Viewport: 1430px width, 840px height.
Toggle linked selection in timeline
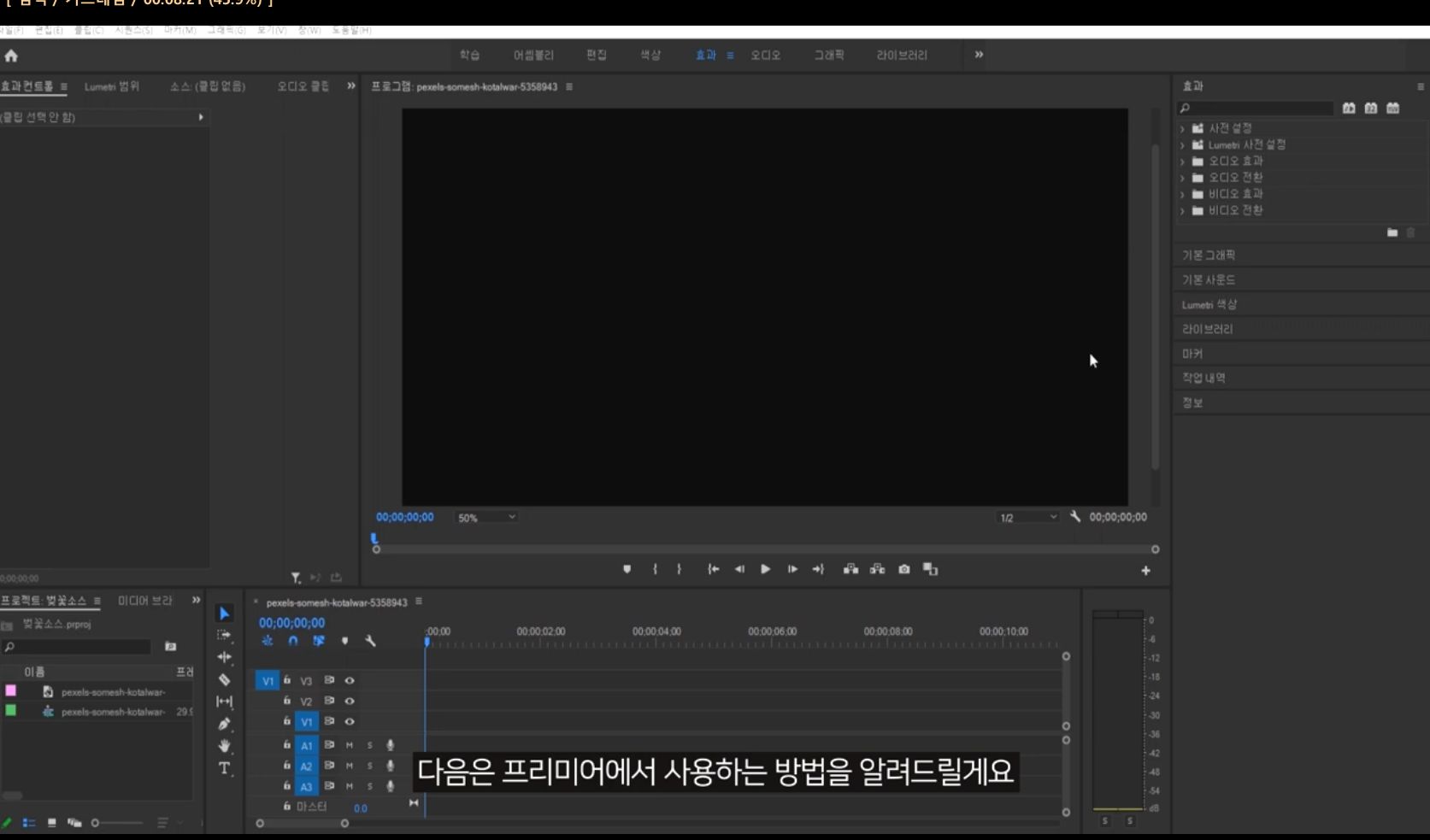click(318, 641)
